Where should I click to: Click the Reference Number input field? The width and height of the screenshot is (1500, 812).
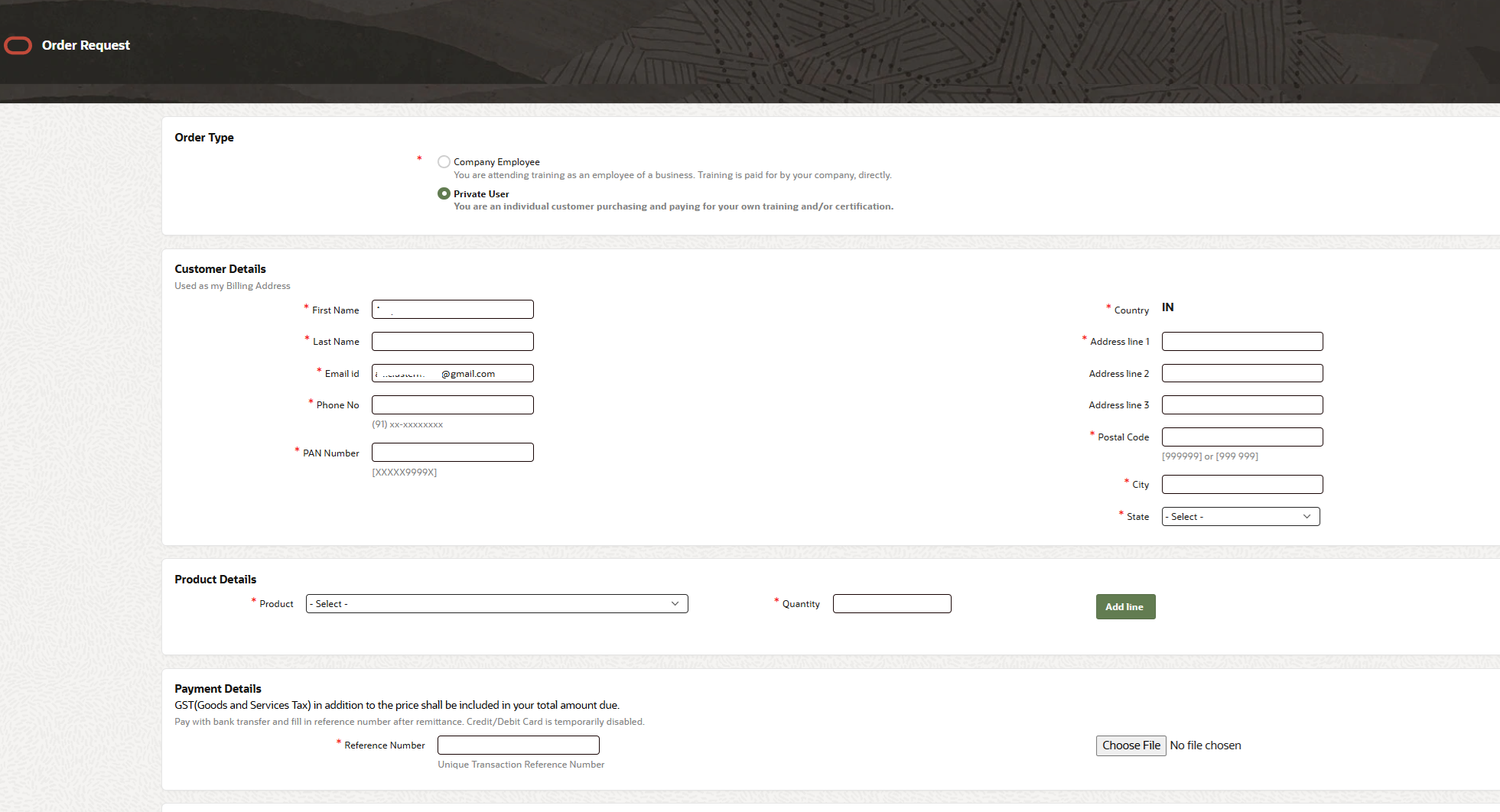518,745
